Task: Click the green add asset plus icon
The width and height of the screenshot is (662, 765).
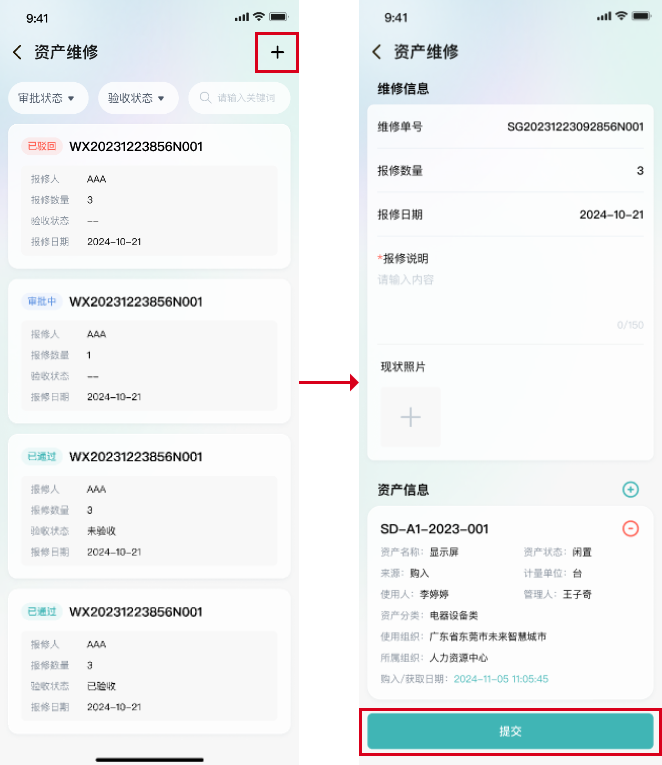Action: [x=630, y=489]
